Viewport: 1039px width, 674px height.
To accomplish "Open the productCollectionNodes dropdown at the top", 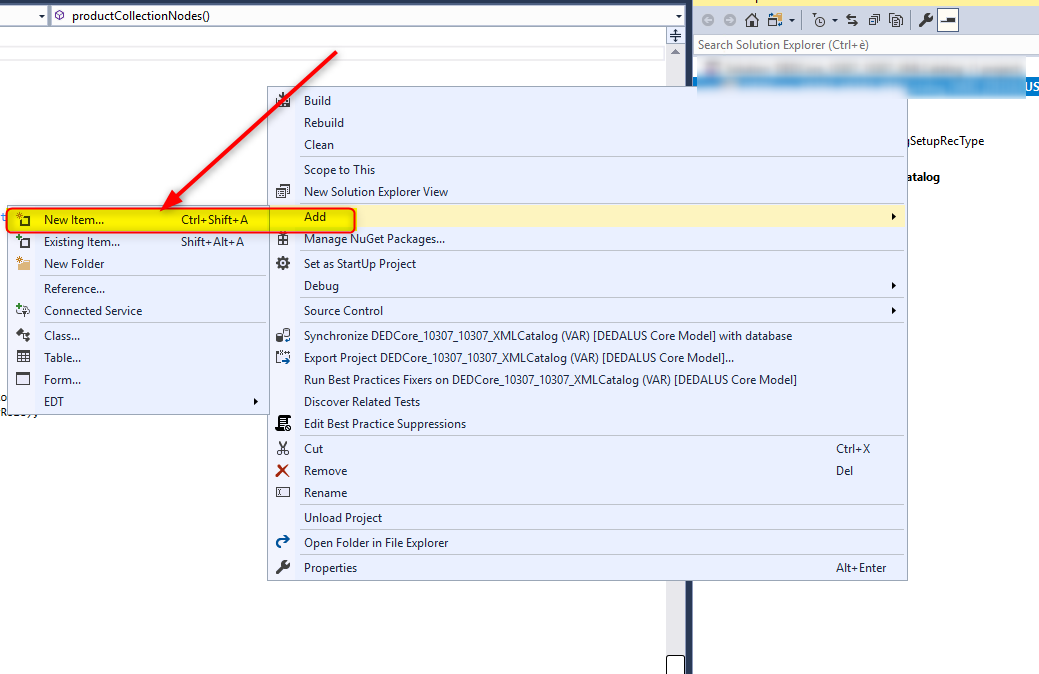I will (x=679, y=15).
